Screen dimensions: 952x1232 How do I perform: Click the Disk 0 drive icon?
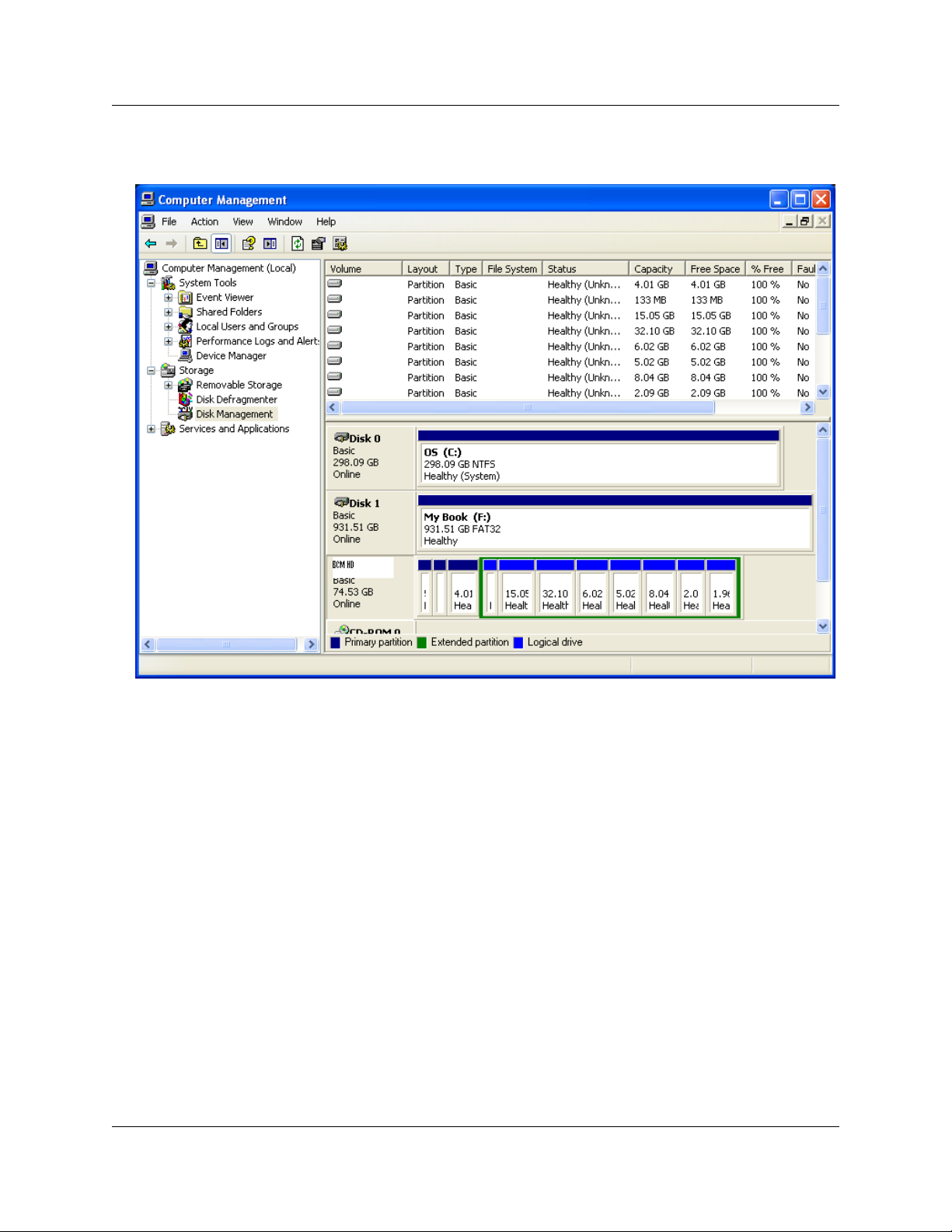[x=341, y=438]
